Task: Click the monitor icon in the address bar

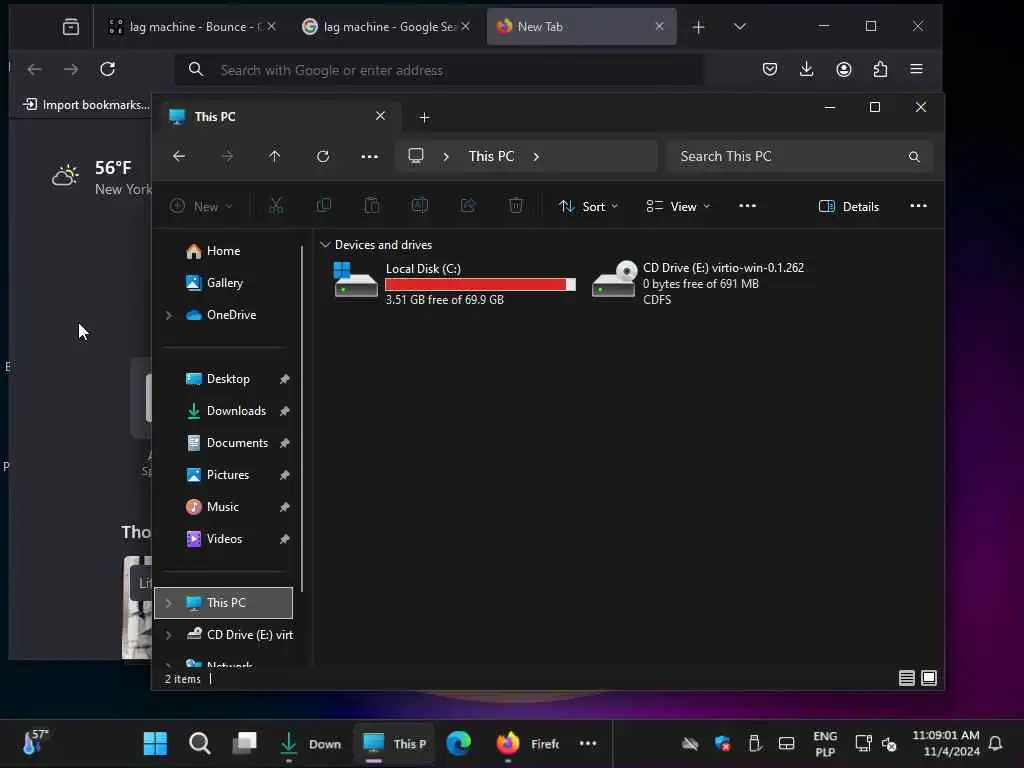Action: pos(416,156)
